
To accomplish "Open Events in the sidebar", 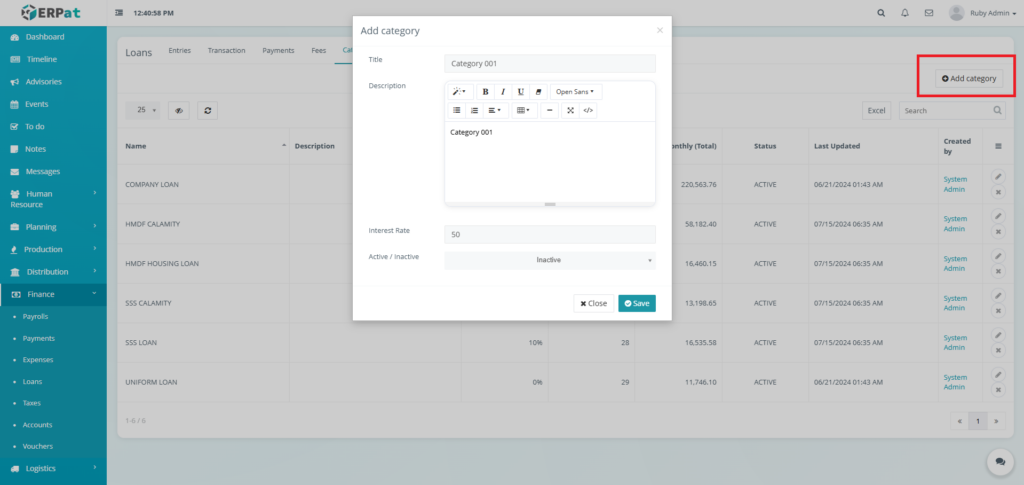I will tap(54, 104).
